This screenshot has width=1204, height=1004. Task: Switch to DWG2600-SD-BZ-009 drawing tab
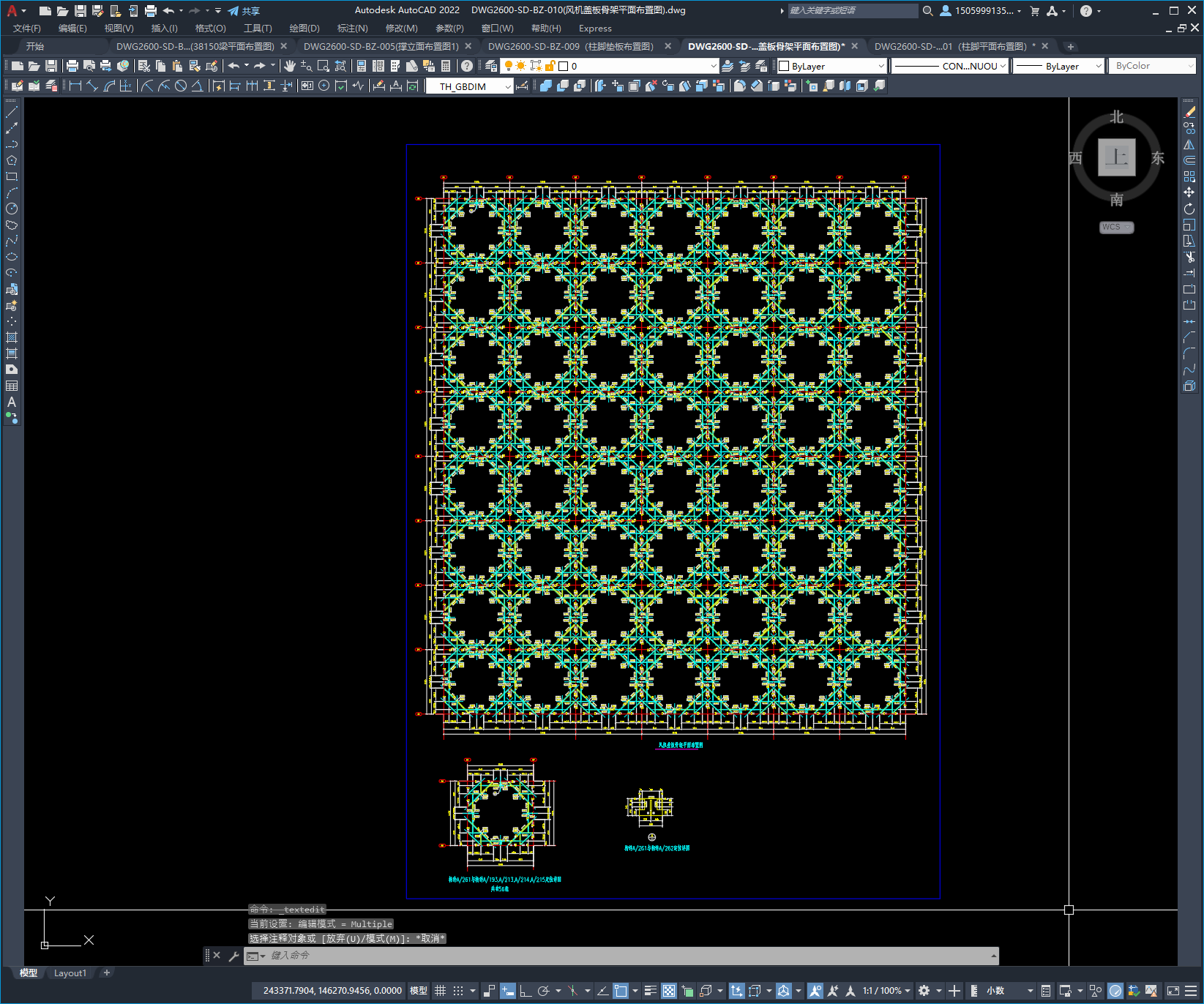pyautogui.click(x=571, y=46)
